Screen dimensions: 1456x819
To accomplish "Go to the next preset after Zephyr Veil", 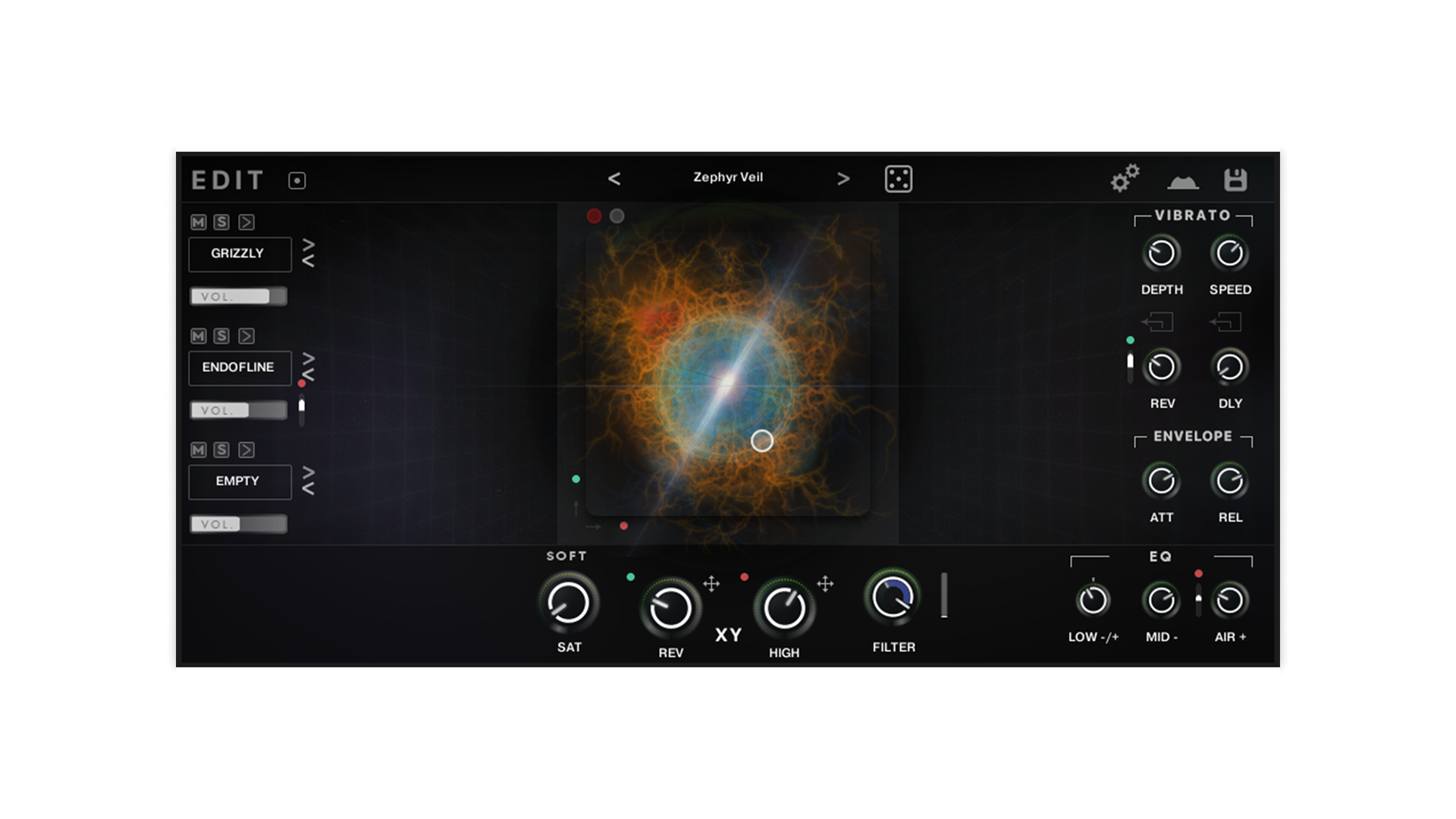I will coord(843,179).
